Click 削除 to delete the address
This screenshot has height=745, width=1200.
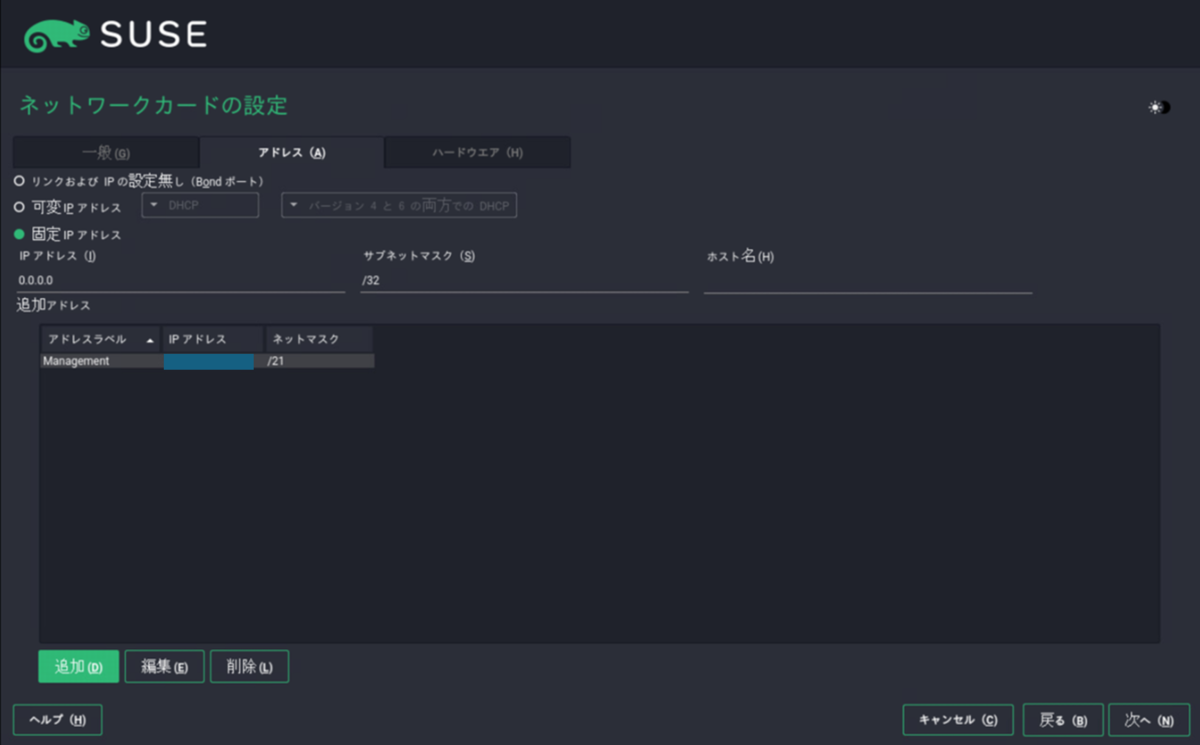click(249, 666)
